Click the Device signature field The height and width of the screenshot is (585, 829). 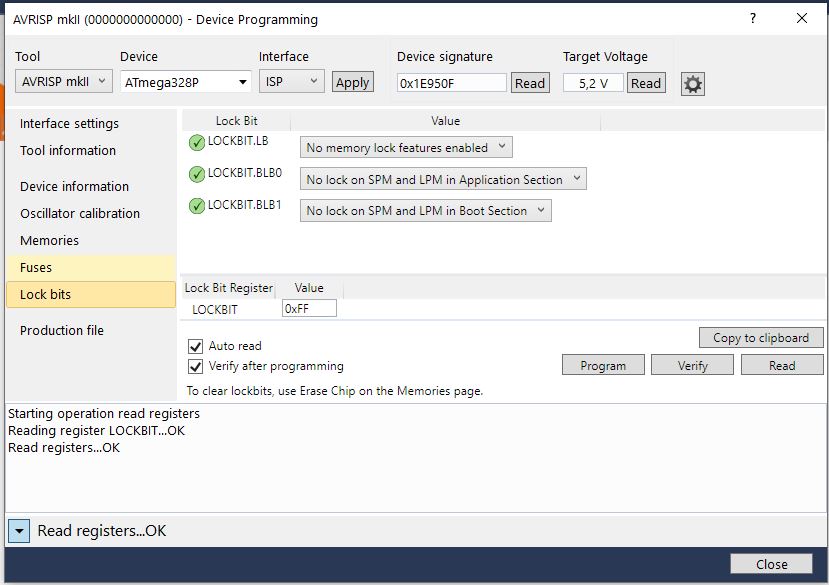pos(452,83)
